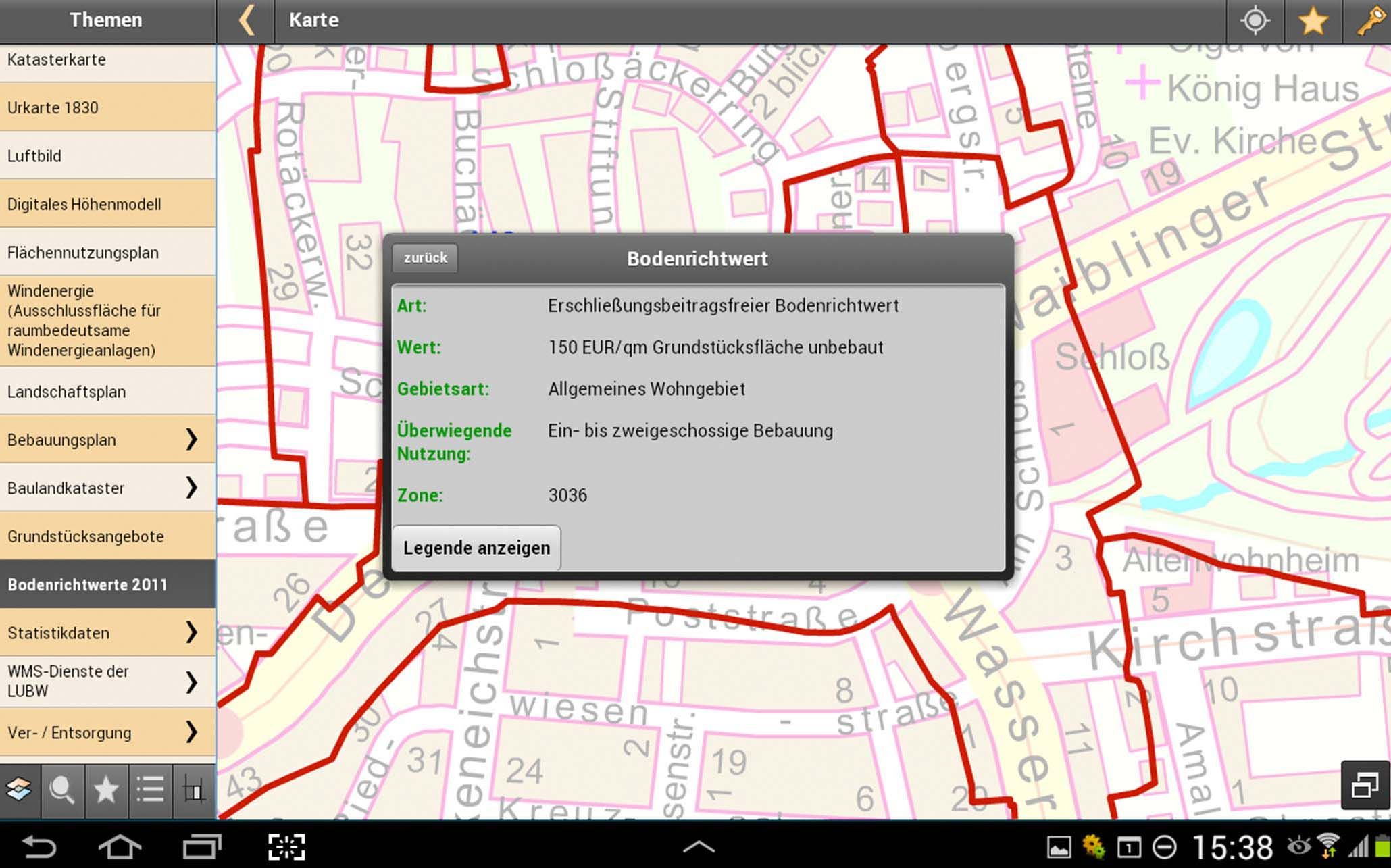Viewport: 1391px width, 868px height.
Task: Switch to the Themen panel header
Action: coord(106,20)
